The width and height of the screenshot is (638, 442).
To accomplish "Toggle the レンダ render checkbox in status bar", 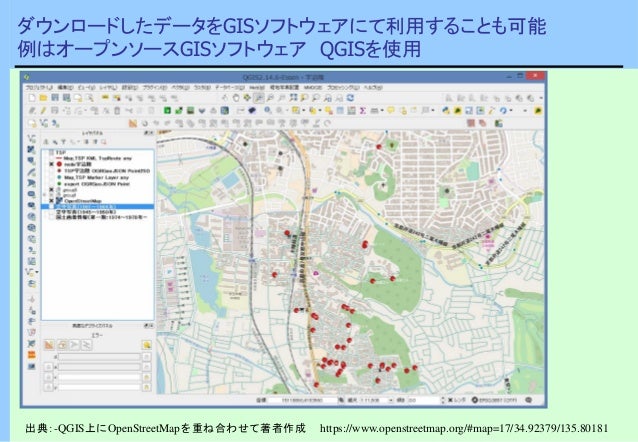I will tap(450, 400).
